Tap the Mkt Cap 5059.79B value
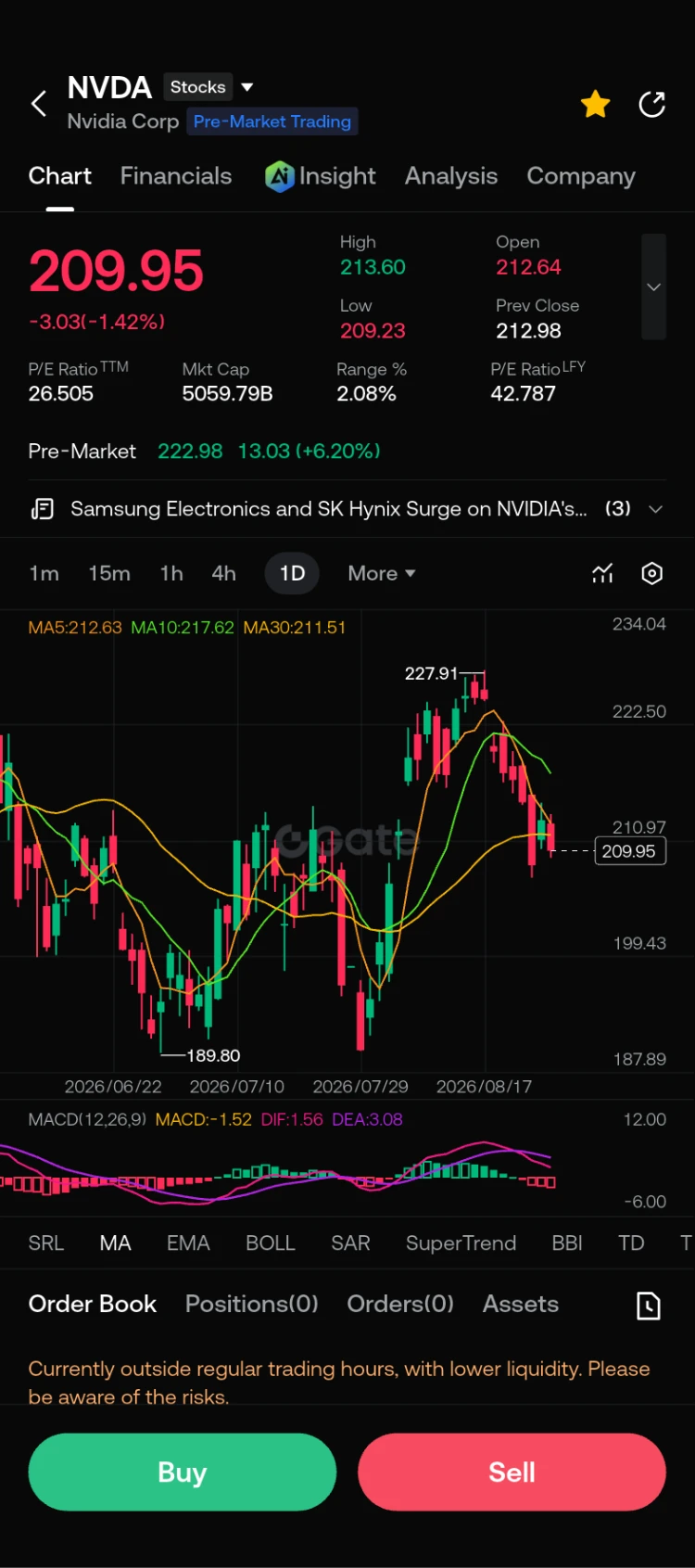The image size is (695, 1568). tap(227, 394)
